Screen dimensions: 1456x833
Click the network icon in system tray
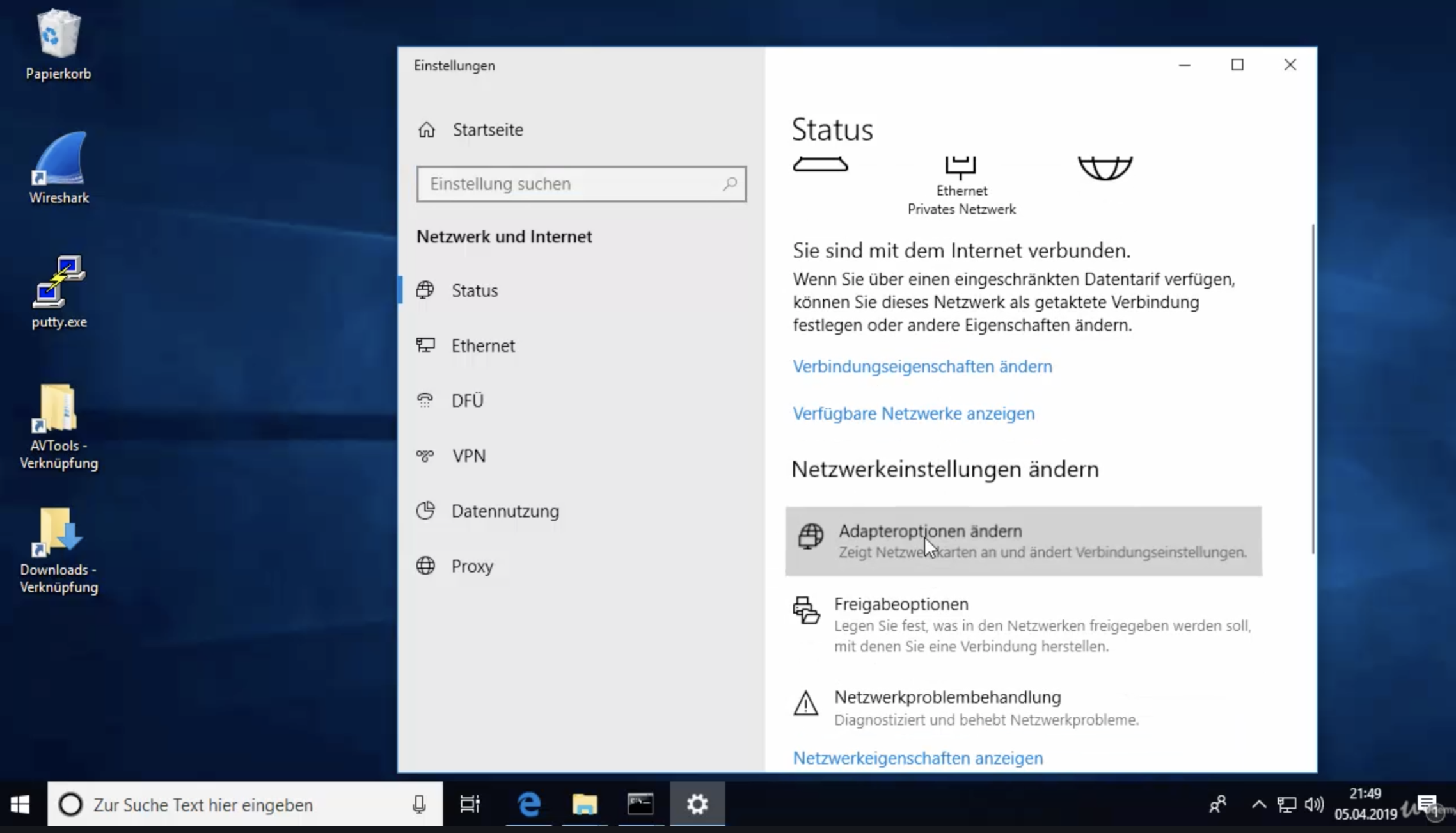(x=1286, y=804)
